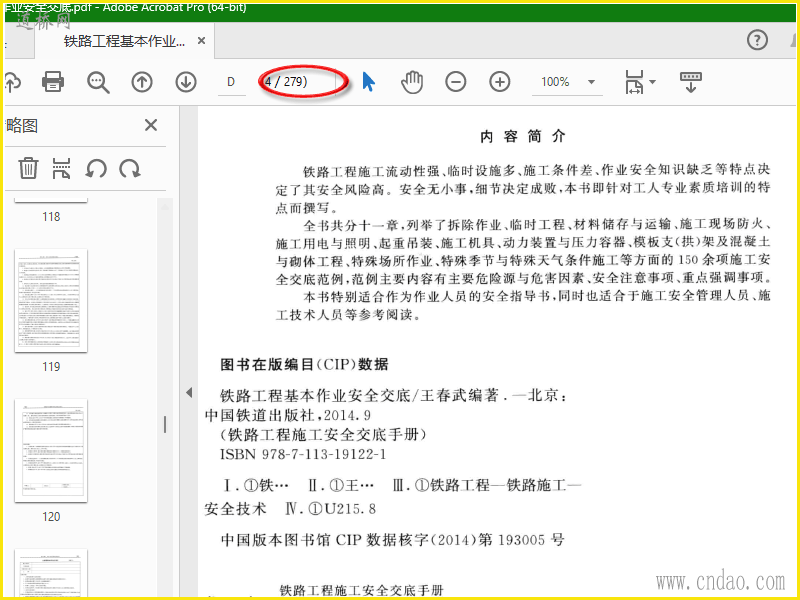Zoom in with the plus button
800x600 pixels.
click(x=499, y=82)
